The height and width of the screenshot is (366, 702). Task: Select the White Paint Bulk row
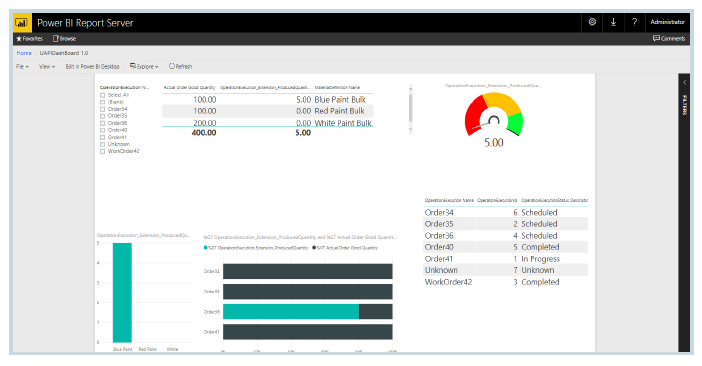click(x=268, y=123)
